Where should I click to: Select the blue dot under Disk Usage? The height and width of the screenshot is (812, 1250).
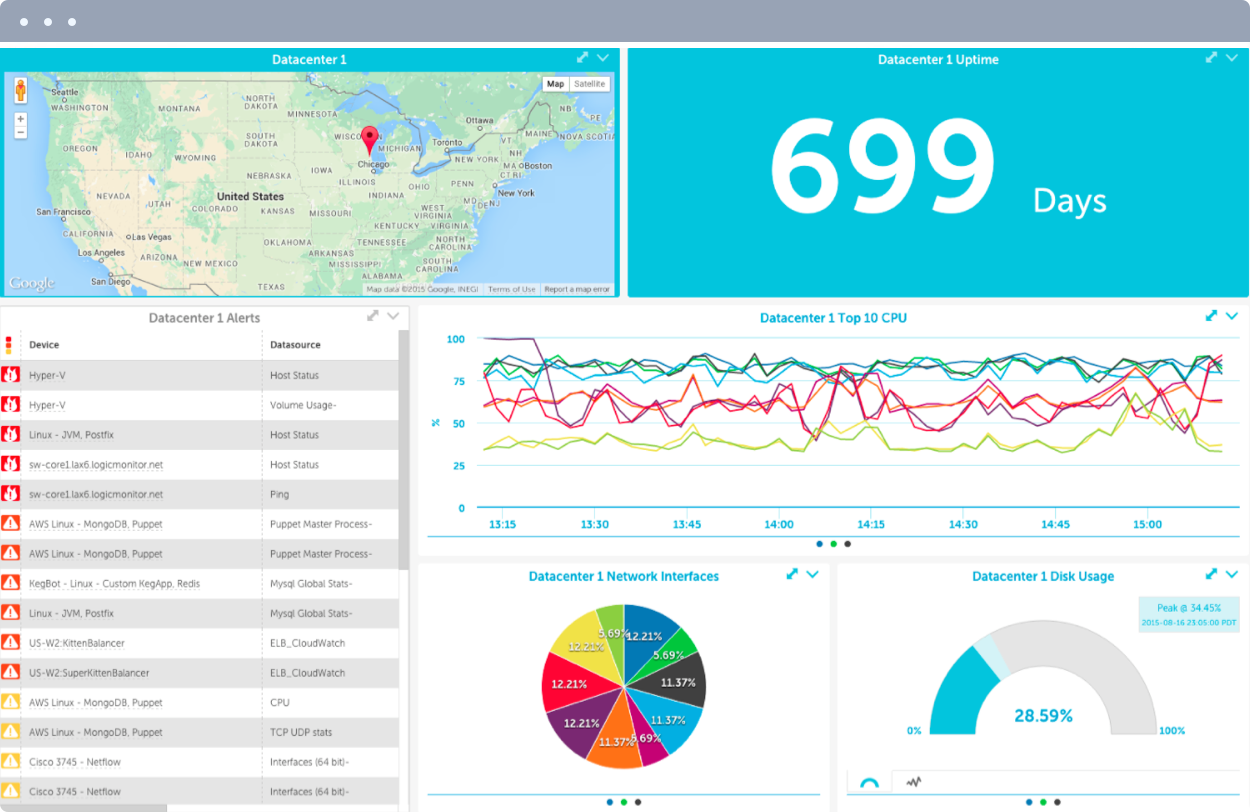(1029, 802)
